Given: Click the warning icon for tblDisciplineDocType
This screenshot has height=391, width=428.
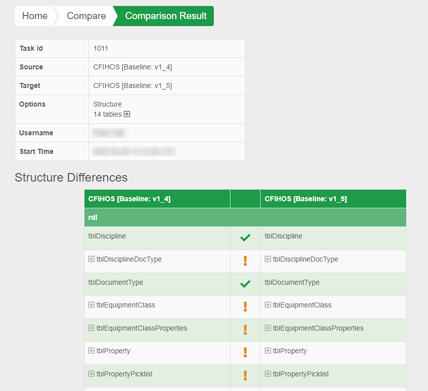Looking at the screenshot, I should click(x=245, y=261).
